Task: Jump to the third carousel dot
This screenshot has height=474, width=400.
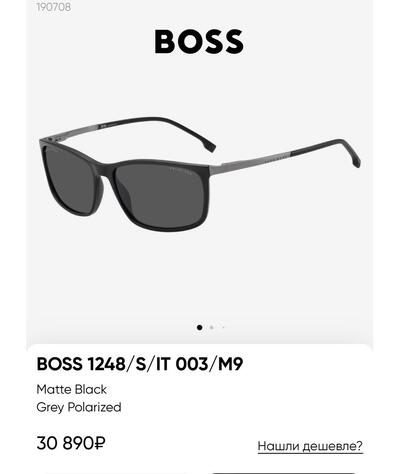Action: (x=223, y=327)
